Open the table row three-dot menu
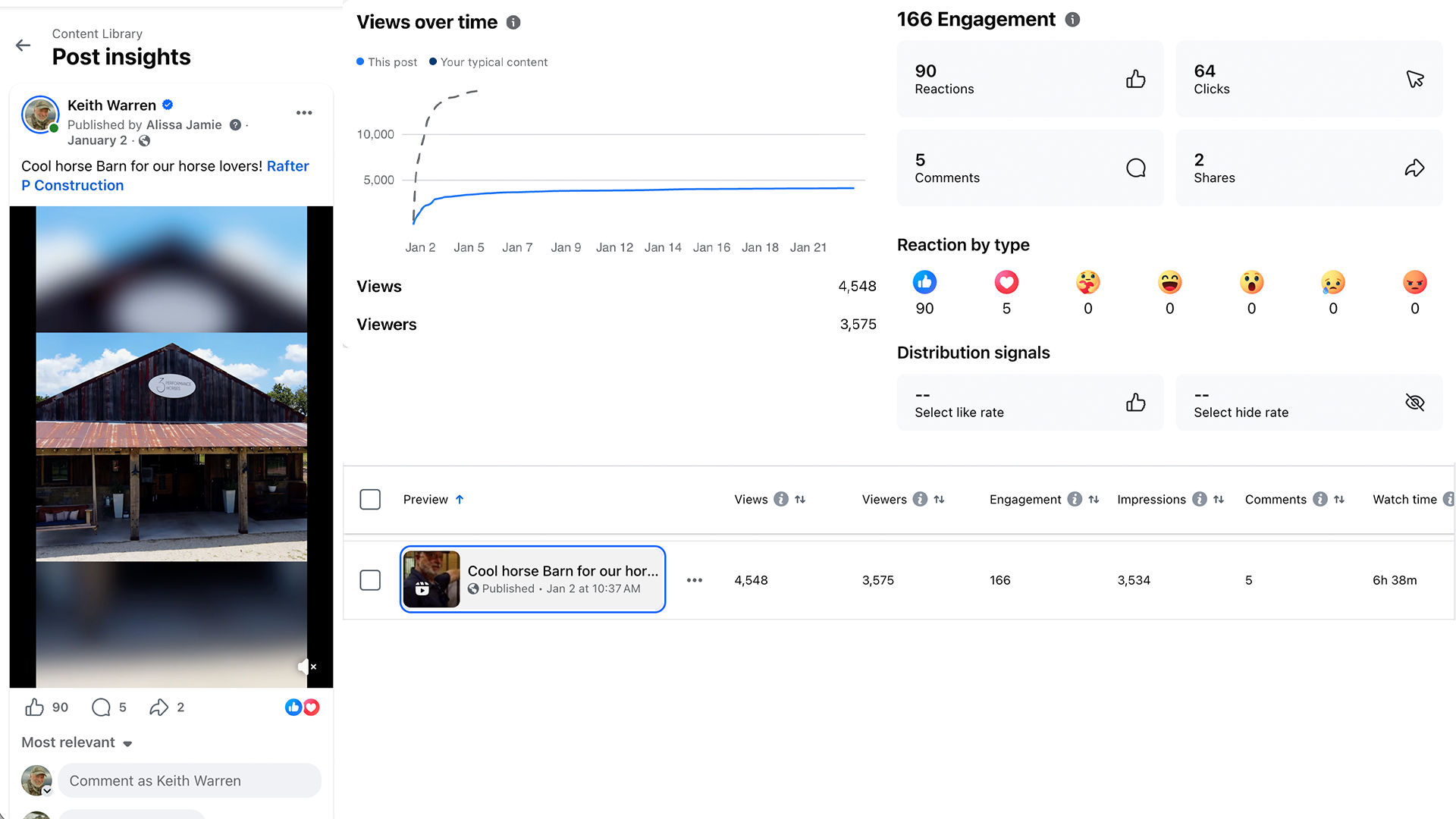 coord(695,581)
